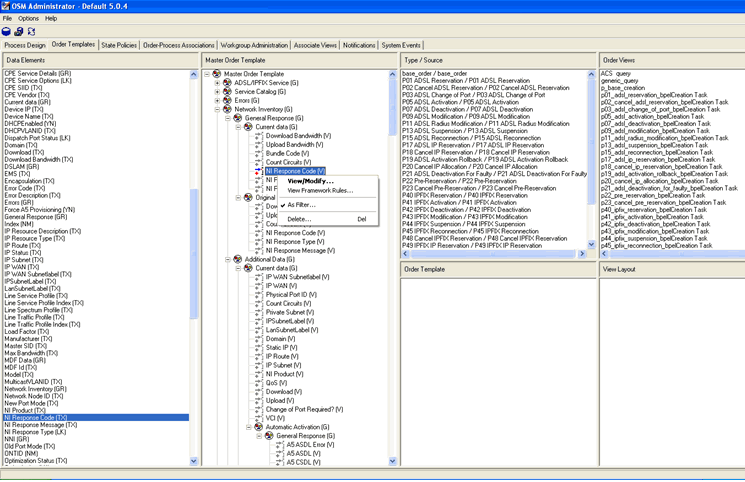Expand the Service Catalog node
The height and width of the screenshot is (482, 745).
click(217, 92)
